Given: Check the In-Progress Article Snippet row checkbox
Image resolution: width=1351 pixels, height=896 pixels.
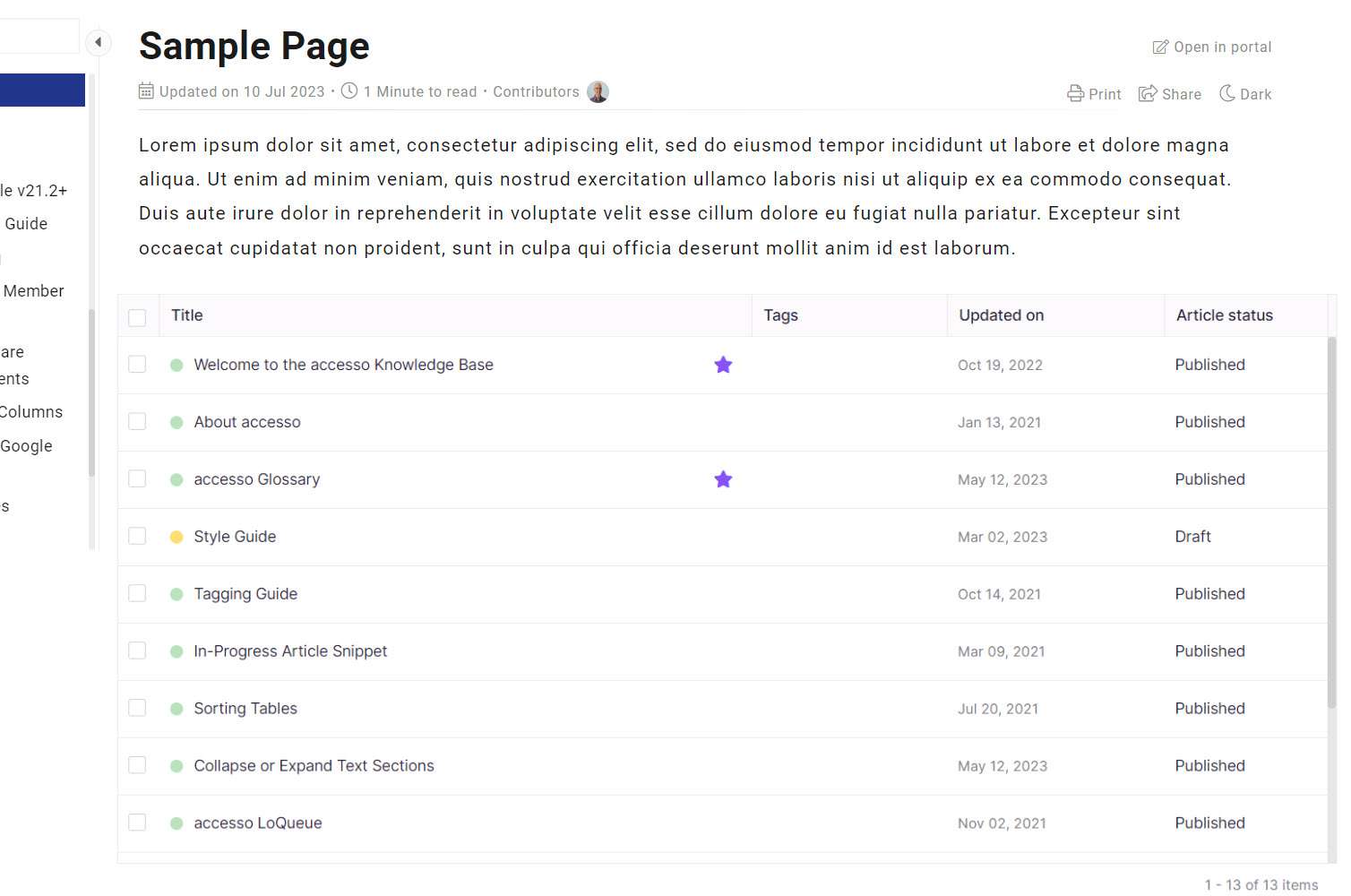Looking at the screenshot, I should (x=137, y=651).
